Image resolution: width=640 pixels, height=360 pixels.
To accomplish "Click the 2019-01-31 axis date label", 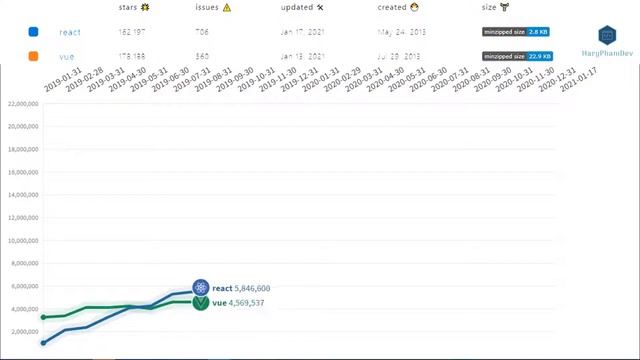I will tap(62, 80).
